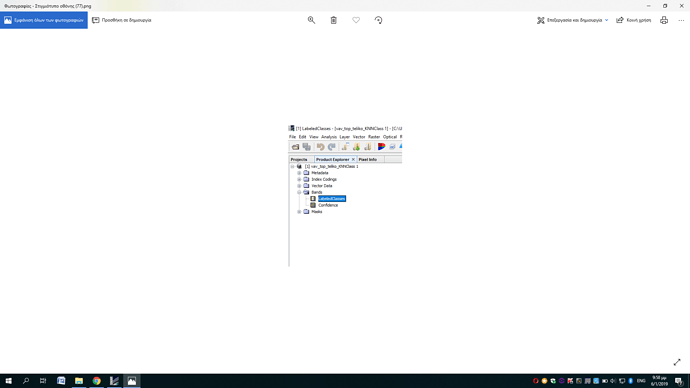Enter fullscreen via the diagonal arrows icon
Image resolution: width=690 pixels, height=388 pixels.
pos(677,362)
